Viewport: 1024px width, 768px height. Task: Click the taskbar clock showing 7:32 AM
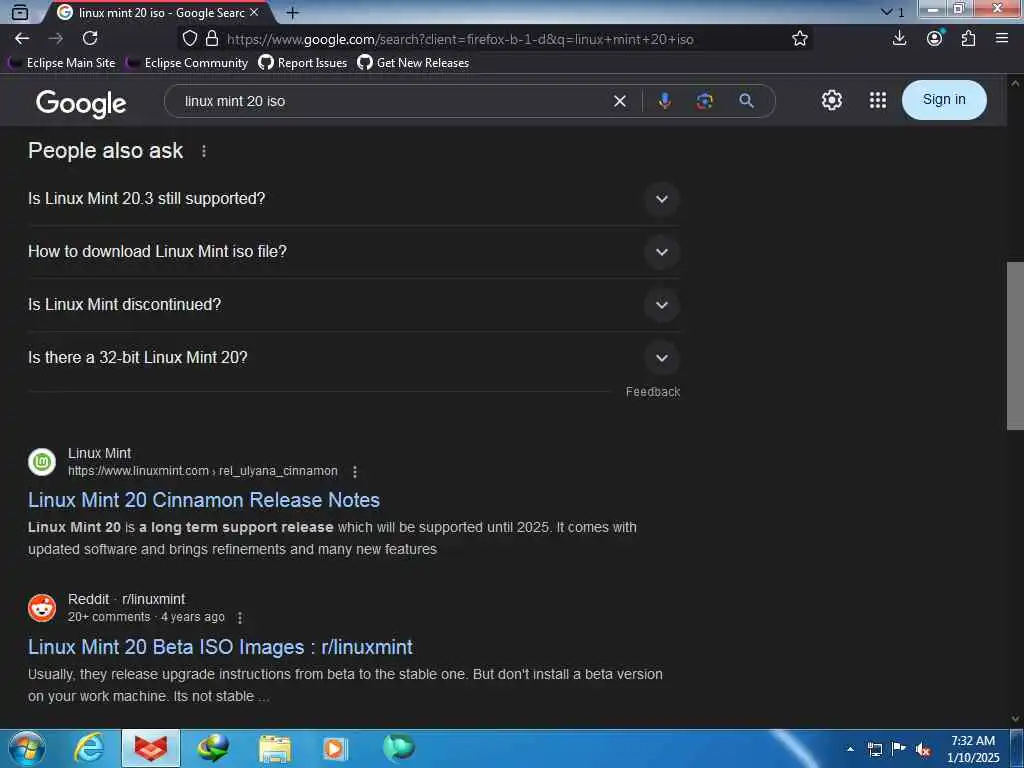point(973,749)
